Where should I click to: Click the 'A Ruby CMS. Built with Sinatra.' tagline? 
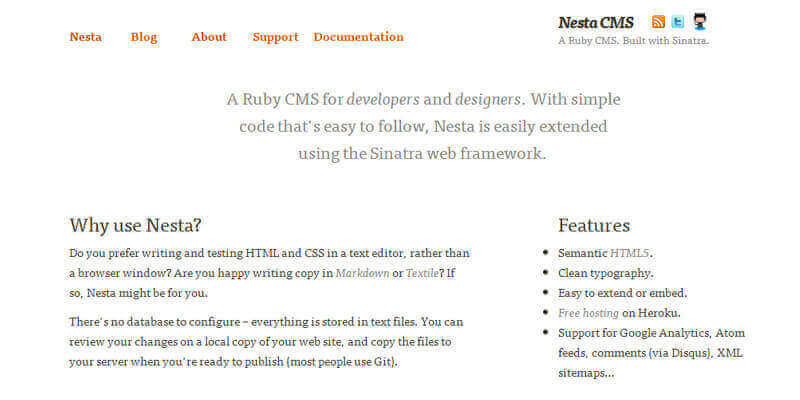click(634, 41)
